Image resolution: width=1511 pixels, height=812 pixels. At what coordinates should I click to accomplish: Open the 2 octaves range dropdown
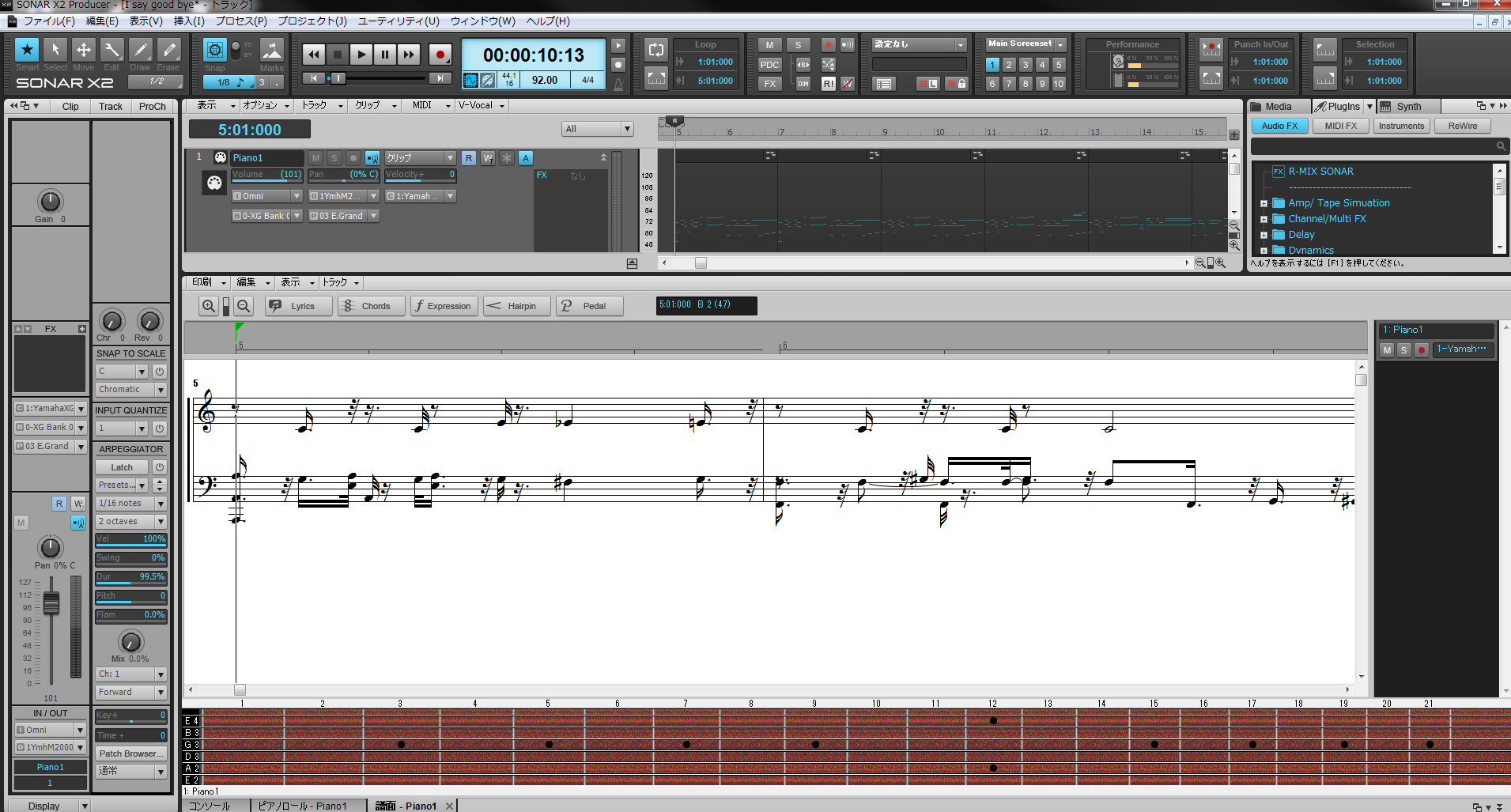point(131,521)
